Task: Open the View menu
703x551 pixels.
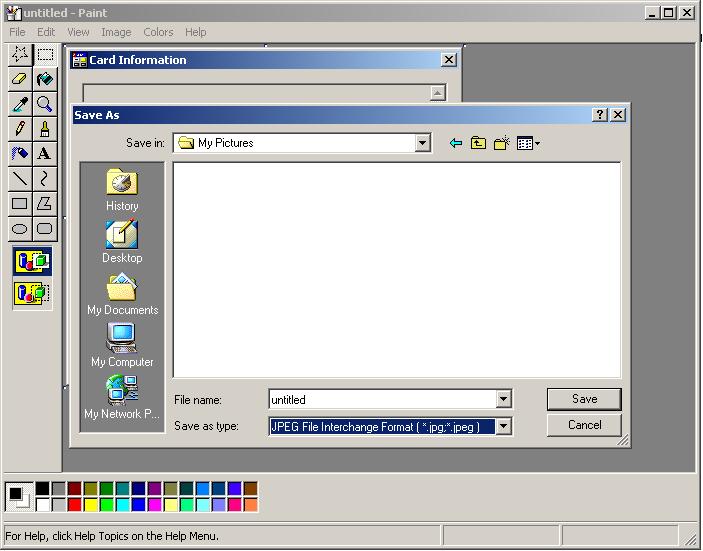Action: tap(78, 32)
